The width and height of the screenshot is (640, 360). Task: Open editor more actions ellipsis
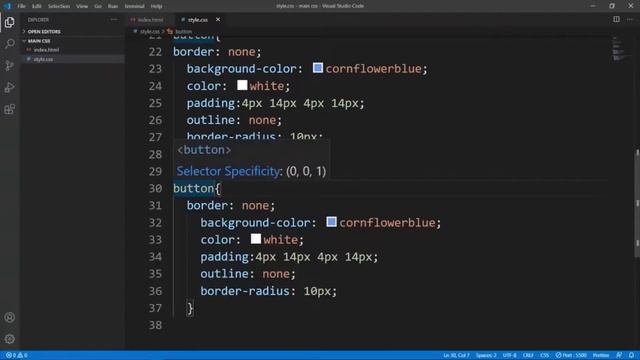coord(630,20)
